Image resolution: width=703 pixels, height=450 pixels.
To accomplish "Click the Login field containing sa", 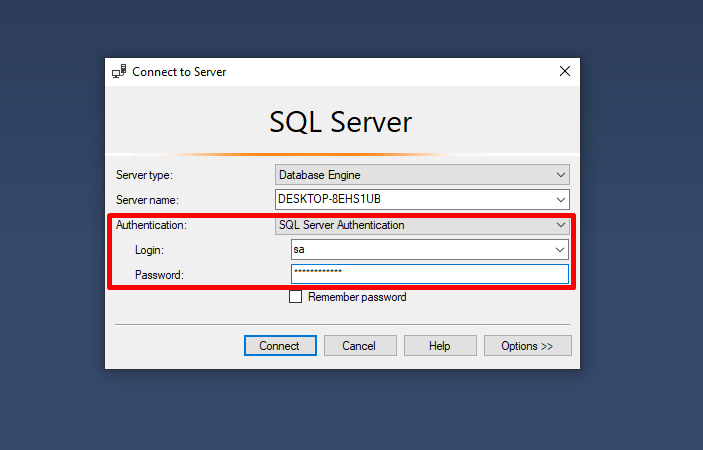I will pyautogui.click(x=420, y=249).
